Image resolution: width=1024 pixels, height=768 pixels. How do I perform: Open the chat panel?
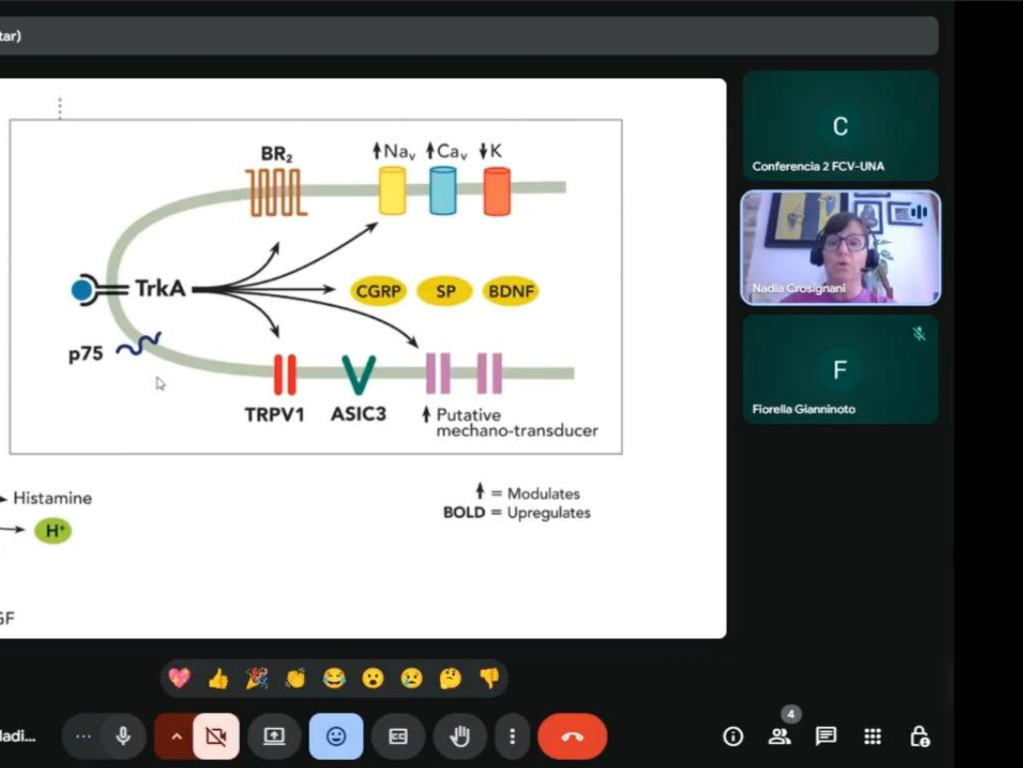pyautogui.click(x=826, y=737)
